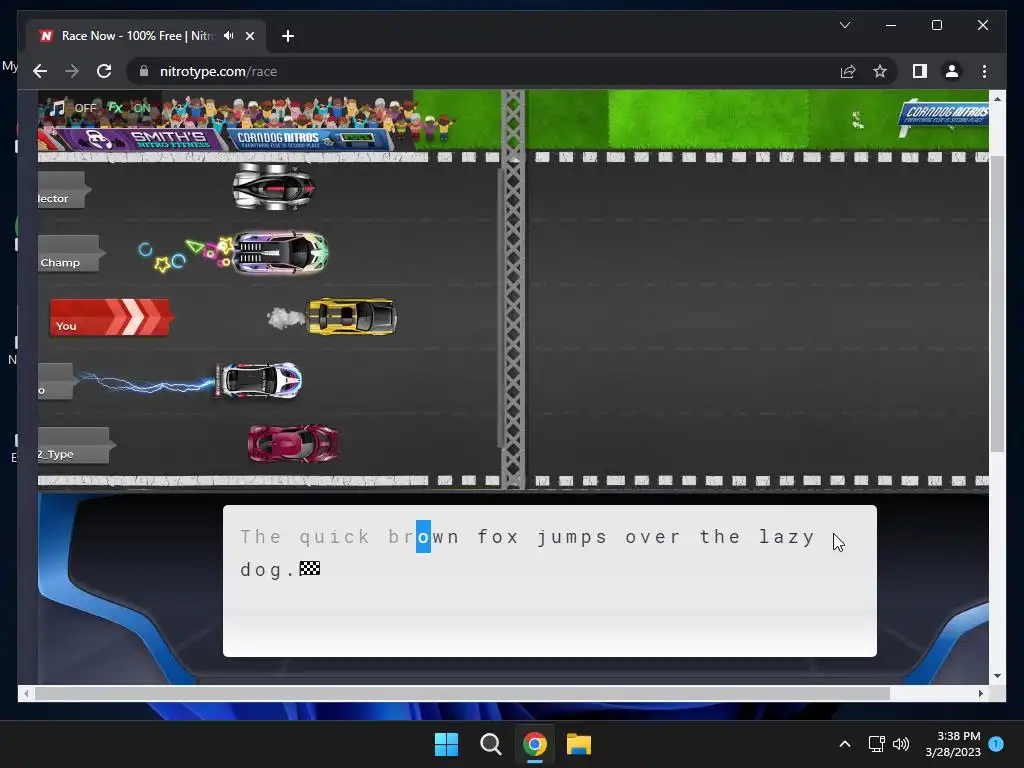Click the Z_Type racer name tag
Viewport: 1024px width, 768px height.
point(75,446)
